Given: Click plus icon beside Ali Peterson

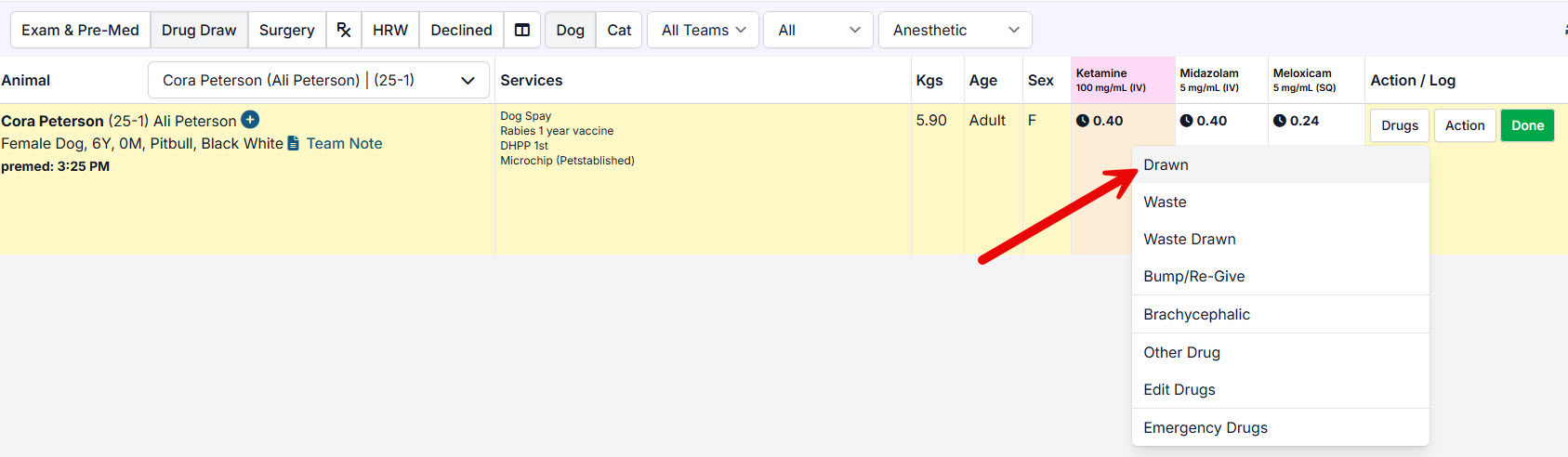Looking at the screenshot, I should tap(250, 120).
